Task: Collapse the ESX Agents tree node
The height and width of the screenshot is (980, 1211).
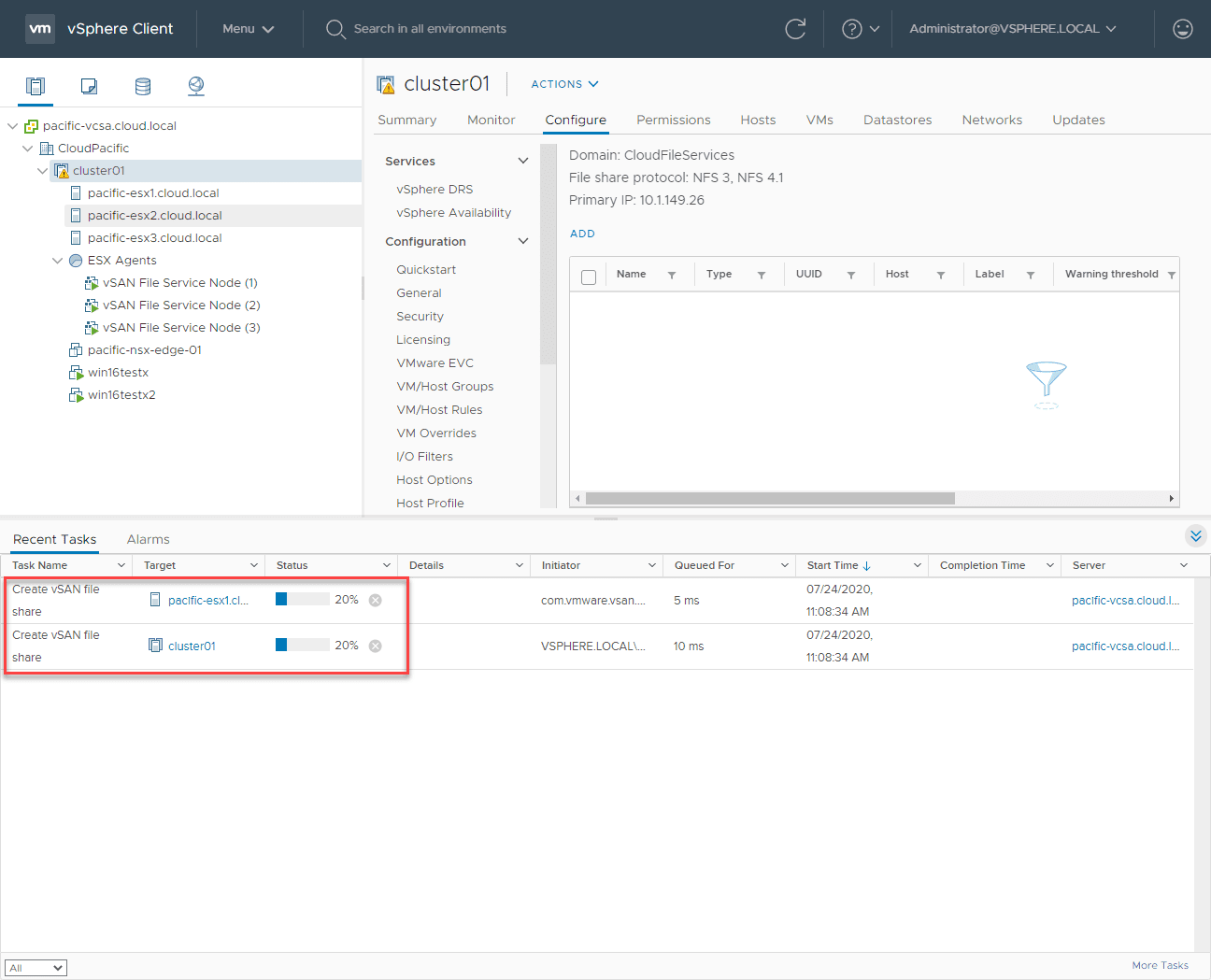Action: click(58, 260)
